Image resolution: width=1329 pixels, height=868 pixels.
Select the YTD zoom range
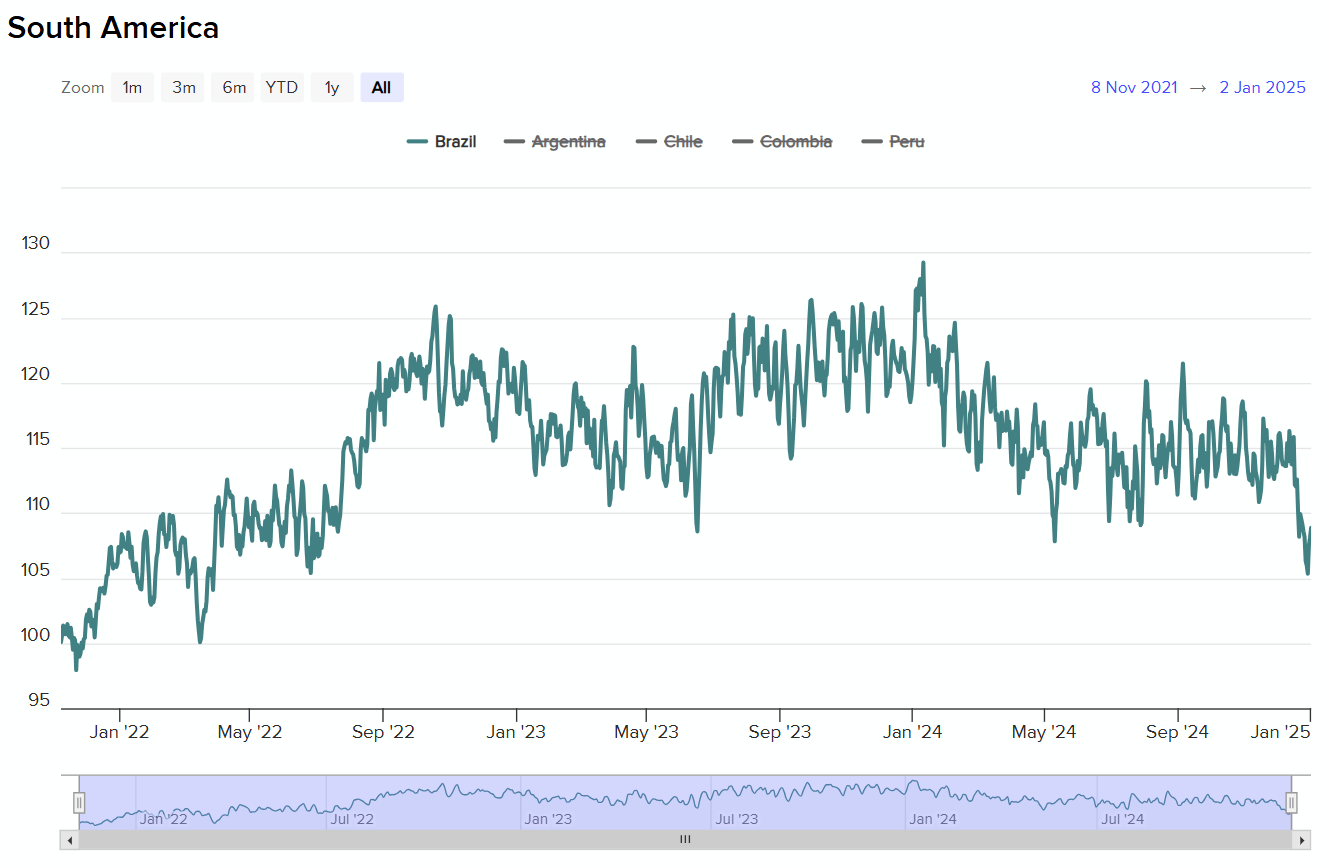(x=282, y=88)
